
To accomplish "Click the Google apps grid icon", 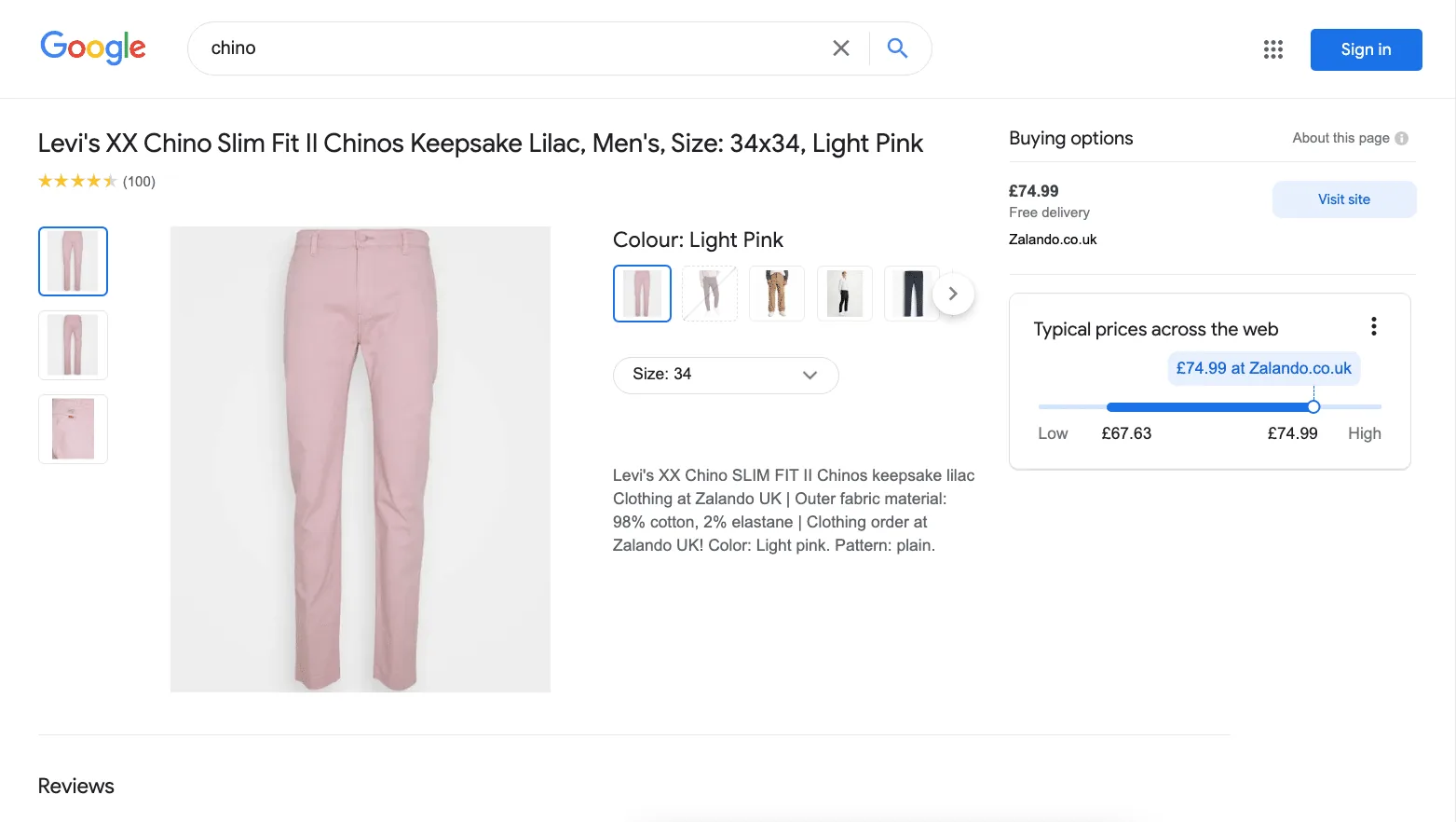I will [1272, 49].
